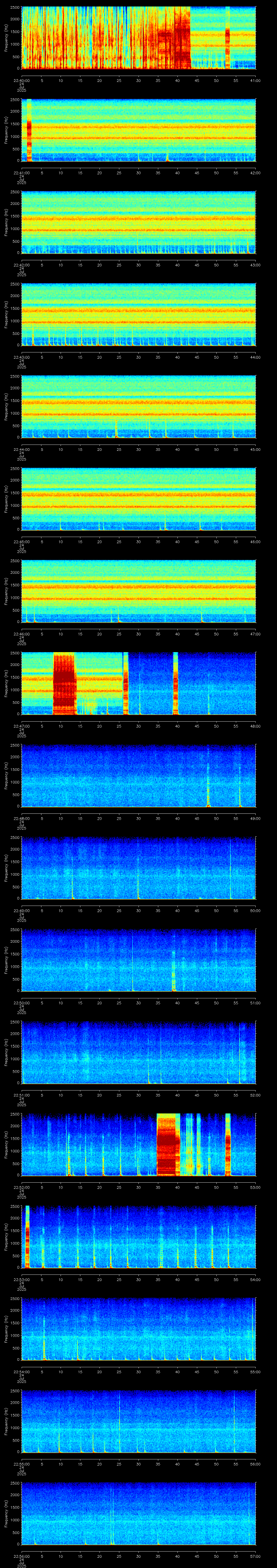Click the spectrogram panel starting at 22:46:00
This screenshot has width=277, height=1568.
(138, 592)
